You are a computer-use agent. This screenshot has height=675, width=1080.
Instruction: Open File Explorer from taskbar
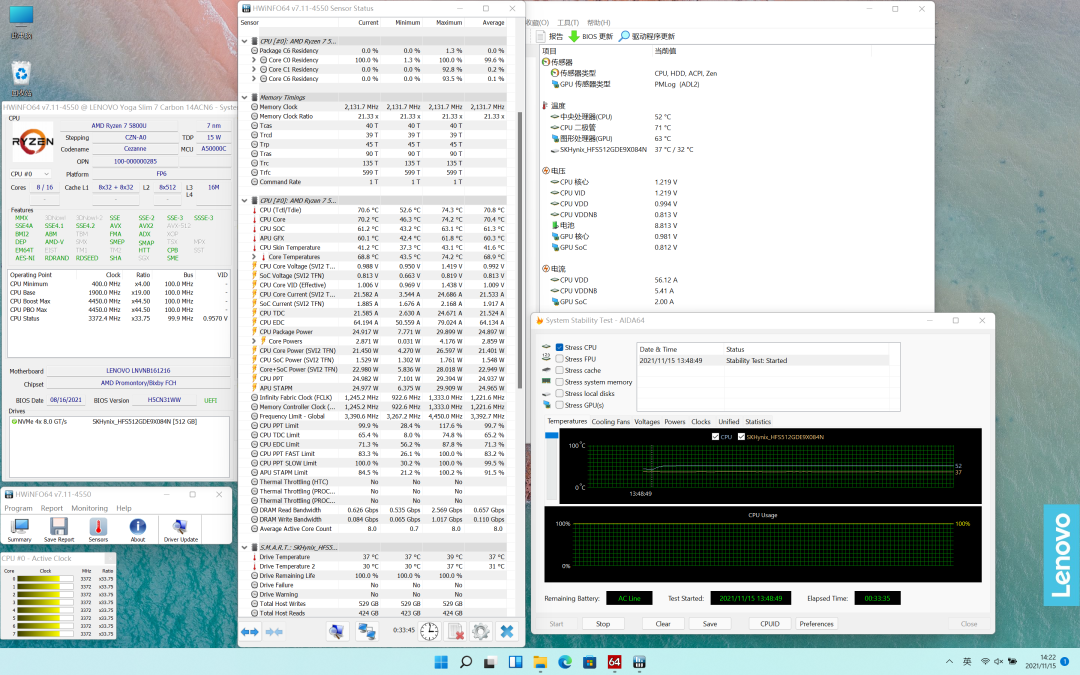coord(540,662)
